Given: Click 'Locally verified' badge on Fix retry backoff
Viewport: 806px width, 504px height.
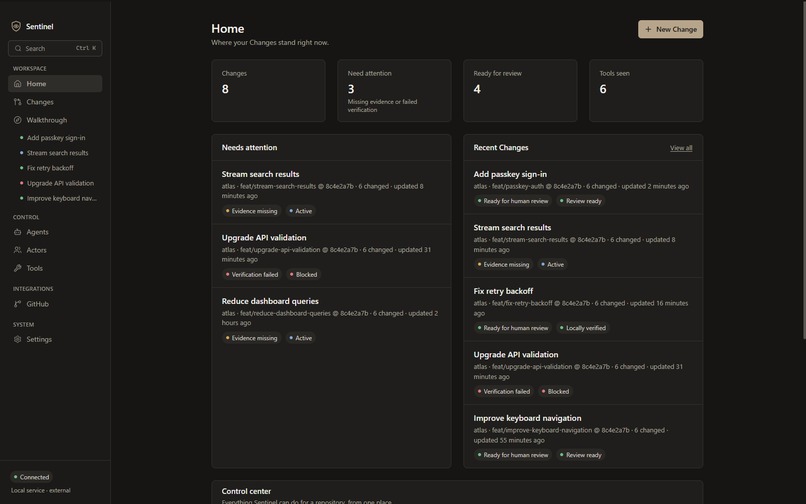Looking at the screenshot, I should tap(583, 328).
